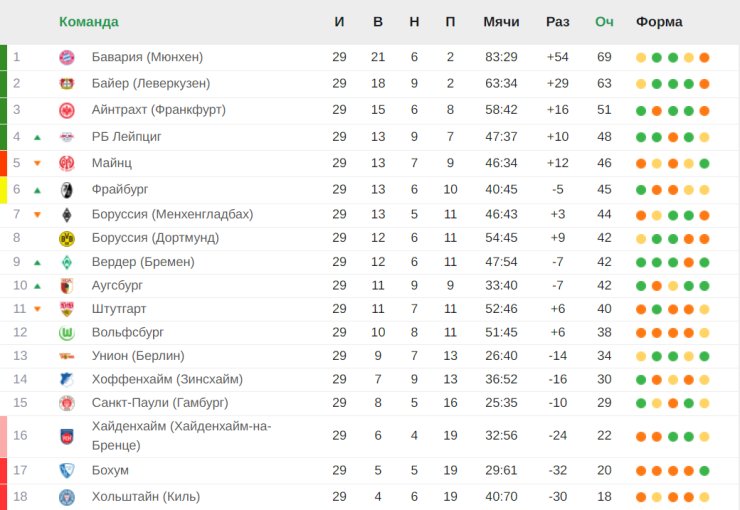Viewport: 740px width, 510px height.
Task: Click the Eintracht Frankfurt club logo
Action: coord(67,110)
